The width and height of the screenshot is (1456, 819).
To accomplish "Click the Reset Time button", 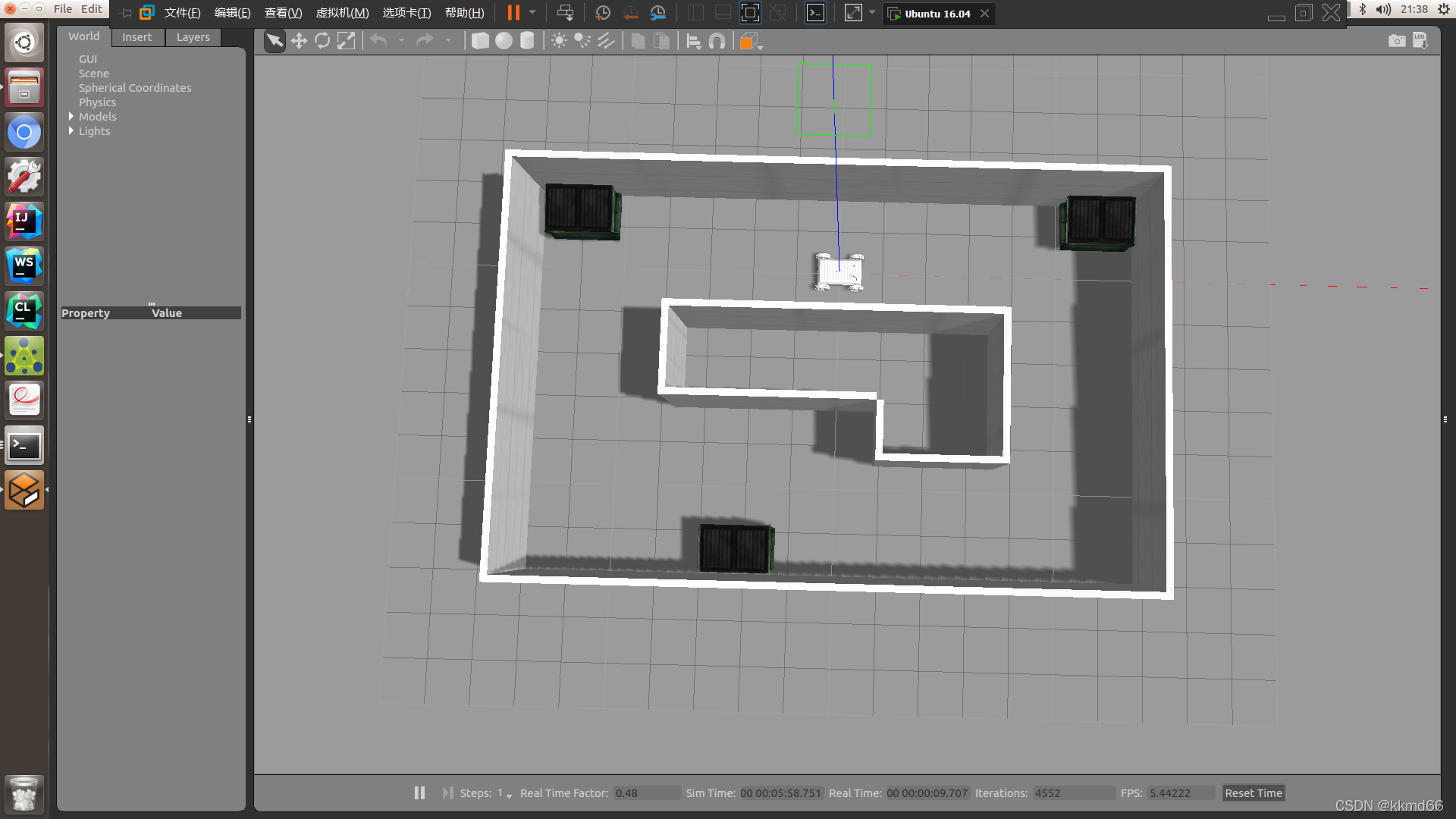I will (1253, 792).
